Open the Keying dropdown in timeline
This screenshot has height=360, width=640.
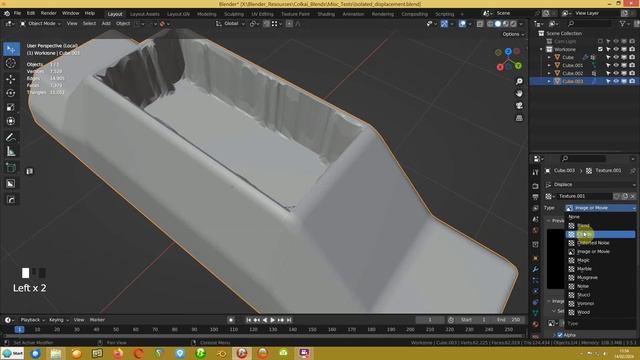click(x=59, y=320)
